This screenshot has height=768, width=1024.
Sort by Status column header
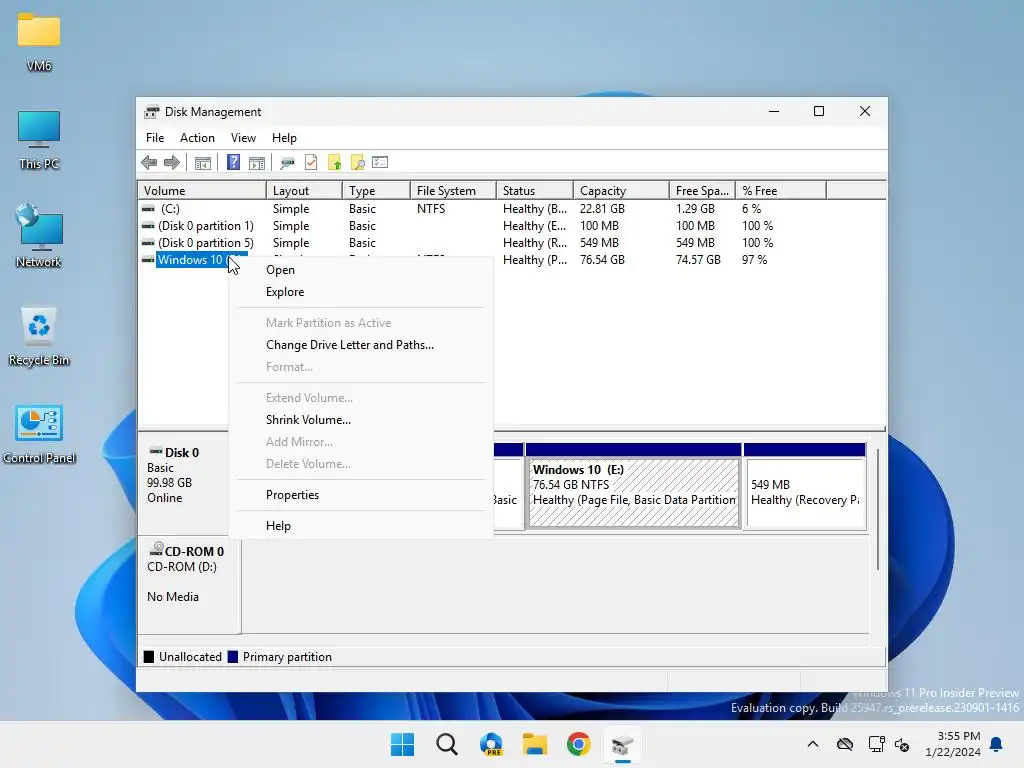click(x=535, y=191)
